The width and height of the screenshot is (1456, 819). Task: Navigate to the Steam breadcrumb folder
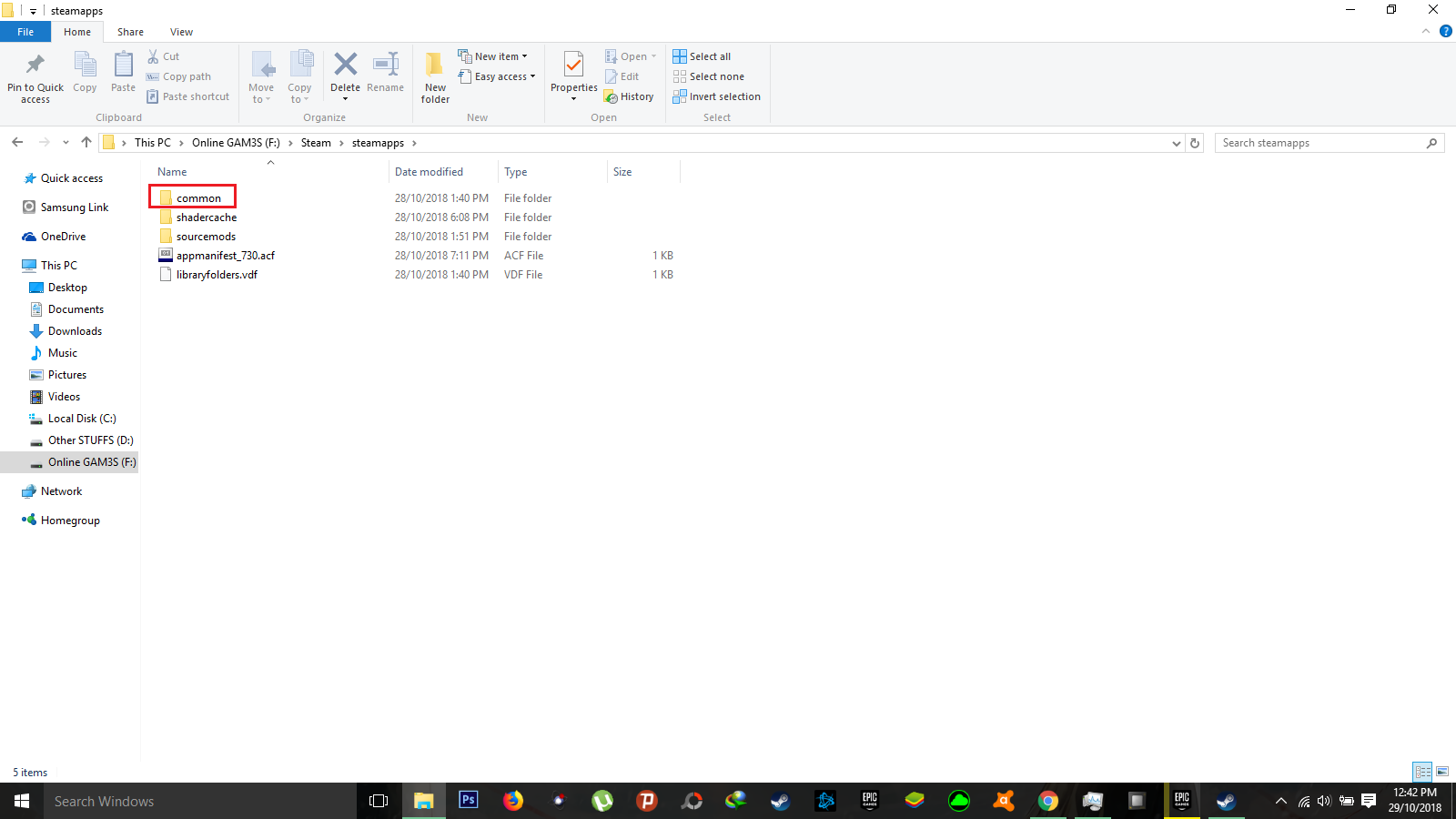pos(316,143)
